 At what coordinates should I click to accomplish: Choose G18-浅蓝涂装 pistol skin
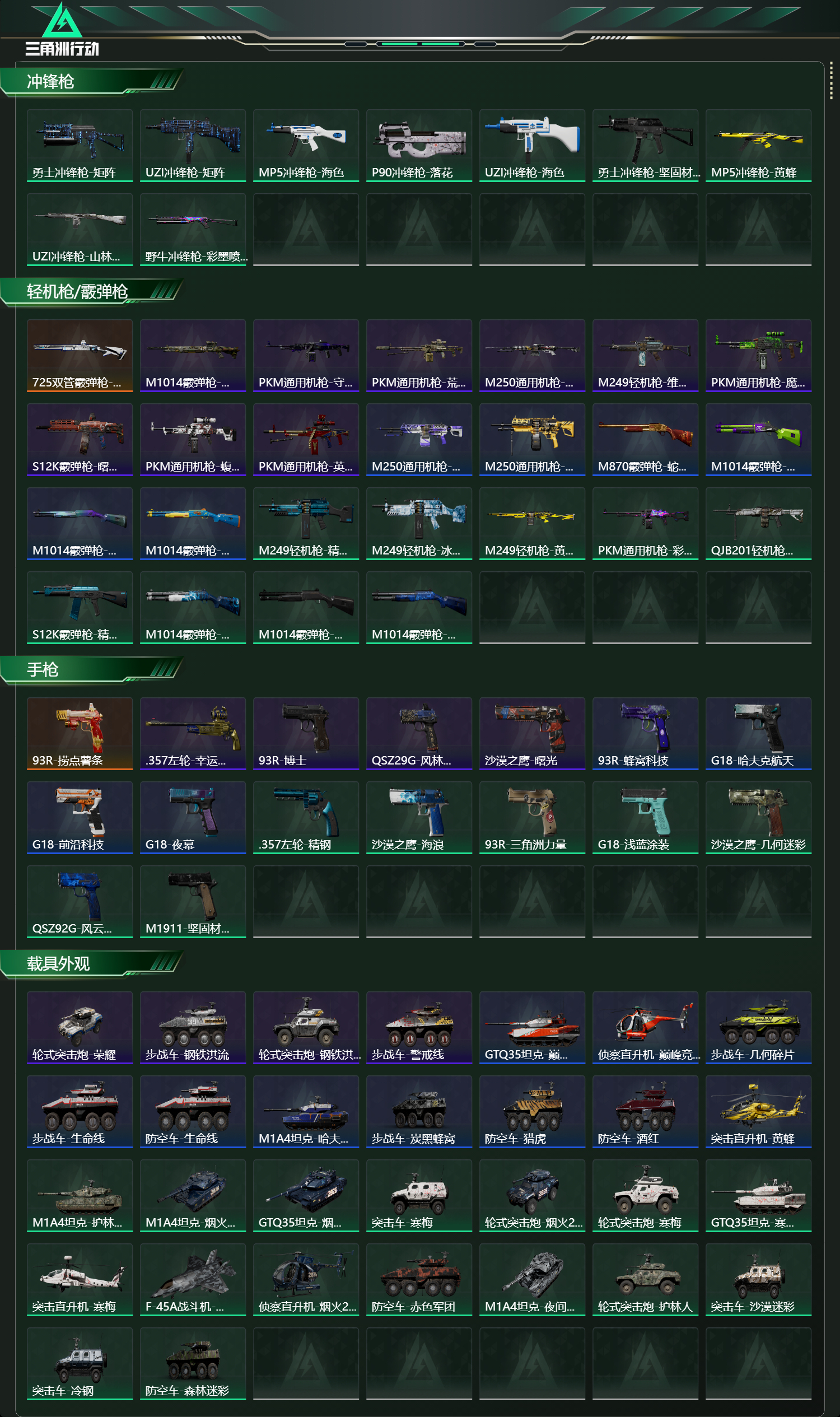645,817
